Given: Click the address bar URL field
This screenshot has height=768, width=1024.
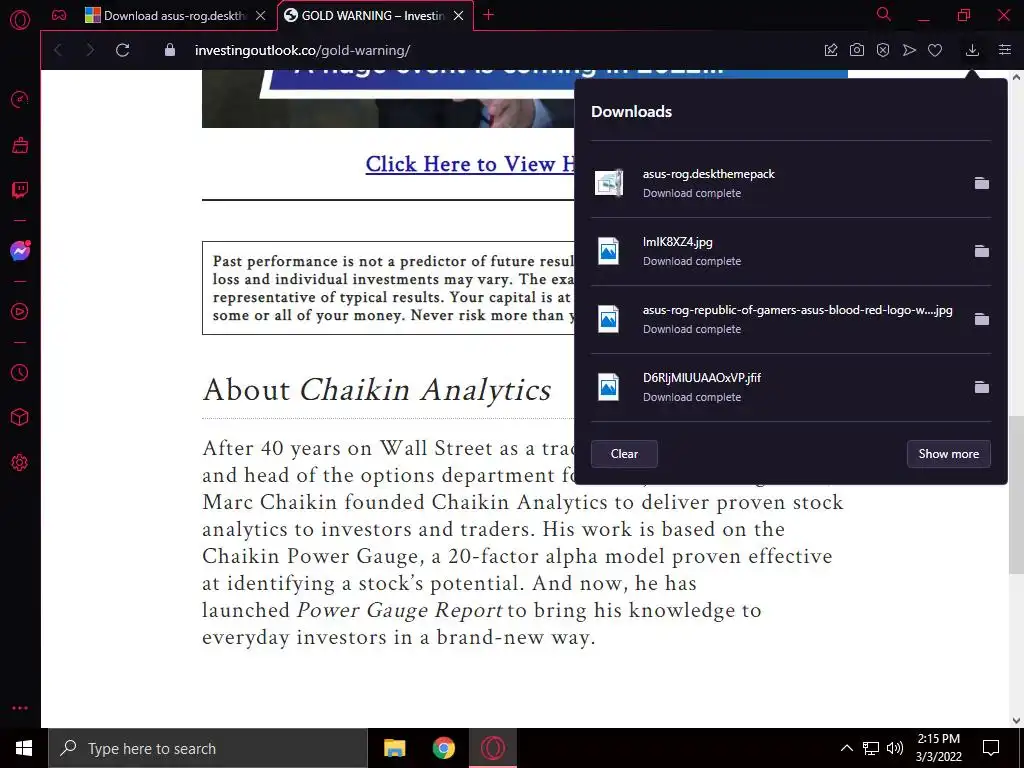Looking at the screenshot, I should 496,50.
